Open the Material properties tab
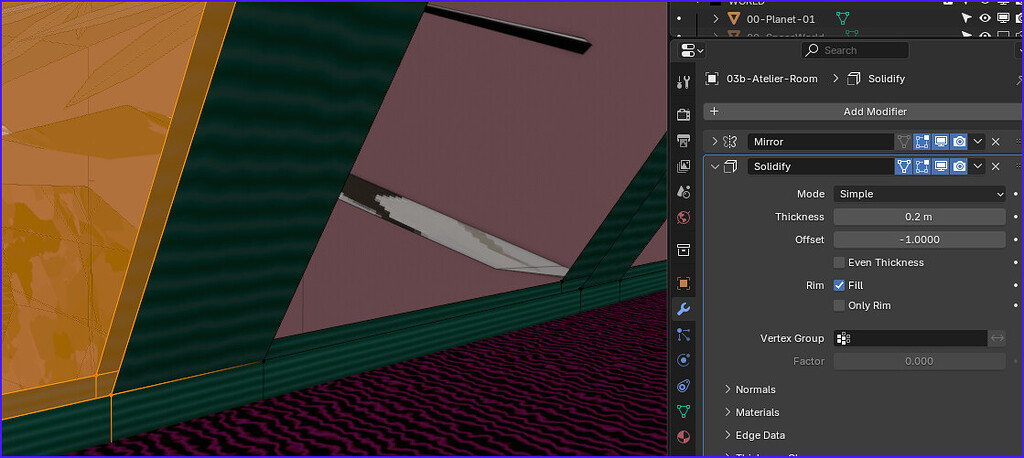 click(683, 436)
